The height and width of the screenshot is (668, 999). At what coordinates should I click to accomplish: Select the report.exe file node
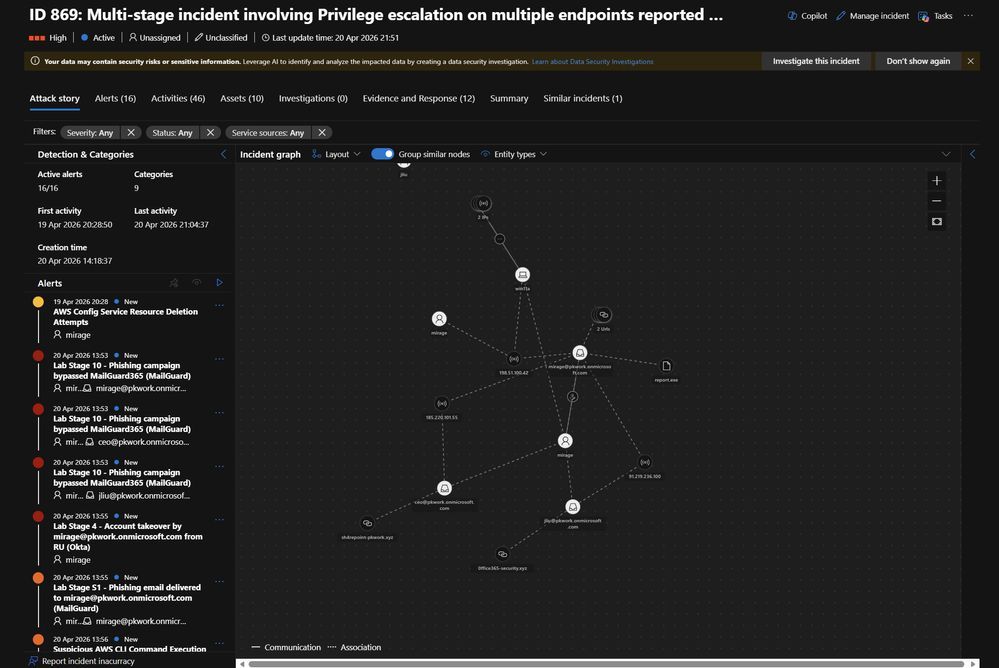tap(666, 366)
